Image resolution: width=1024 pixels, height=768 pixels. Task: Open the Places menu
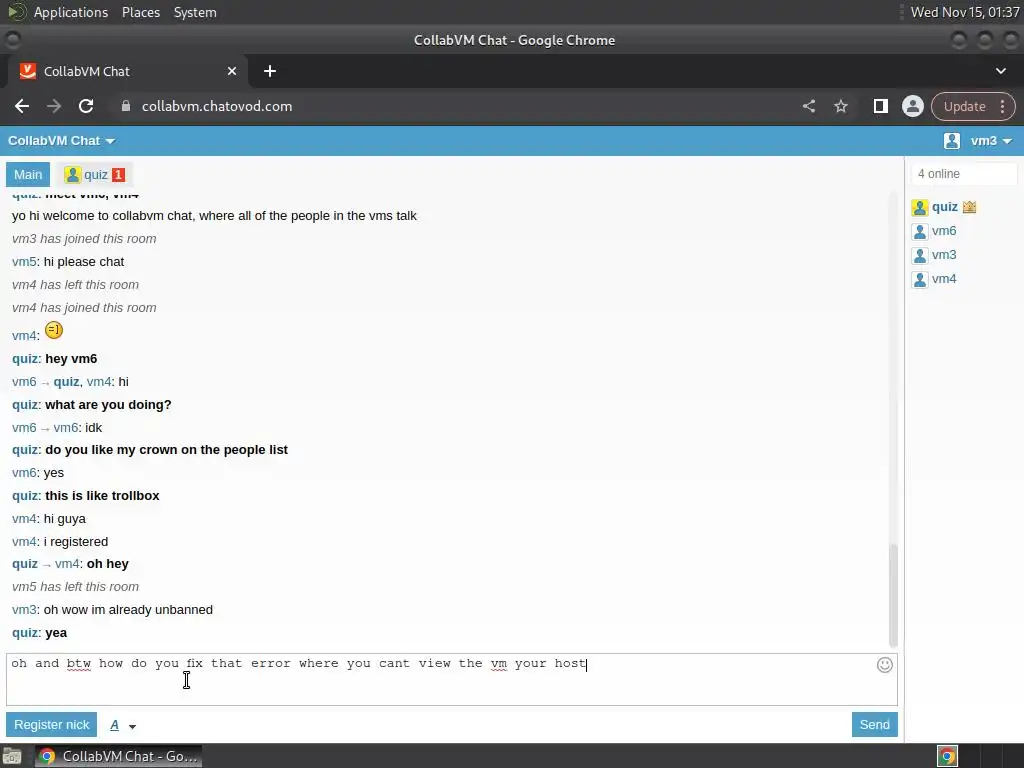click(140, 12)
